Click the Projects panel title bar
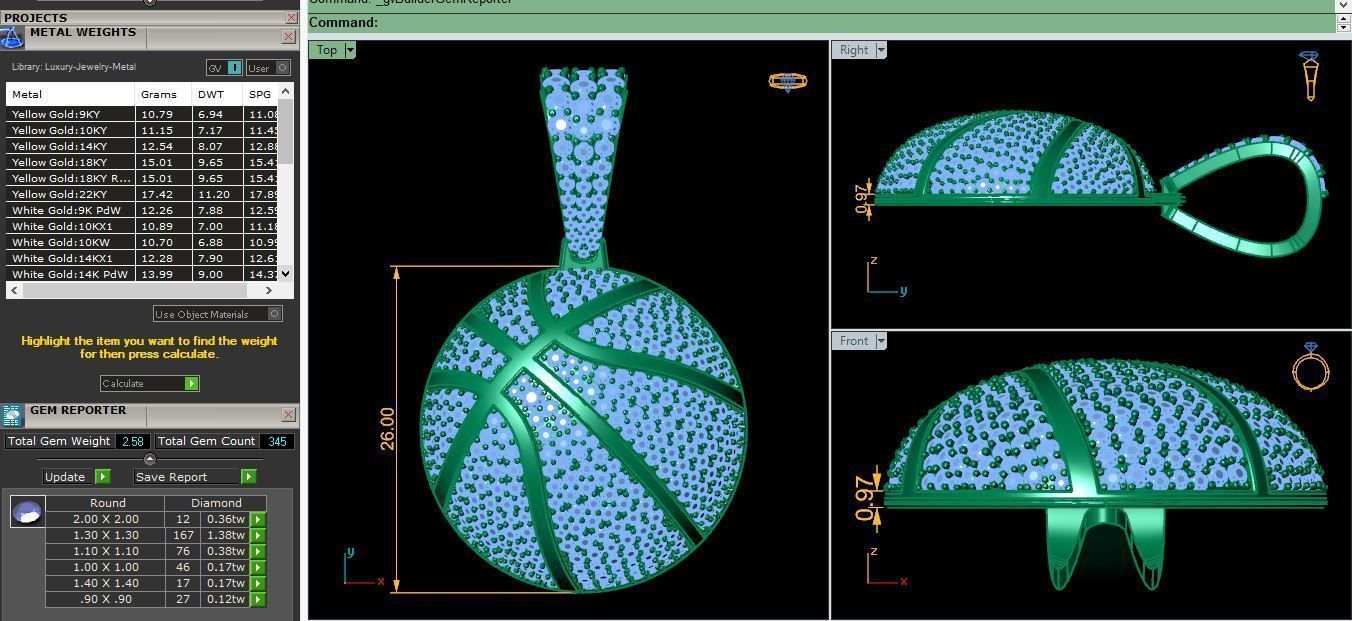This screenshot has height=621, width=1352. pyautogui.click(x=141, y=17)
